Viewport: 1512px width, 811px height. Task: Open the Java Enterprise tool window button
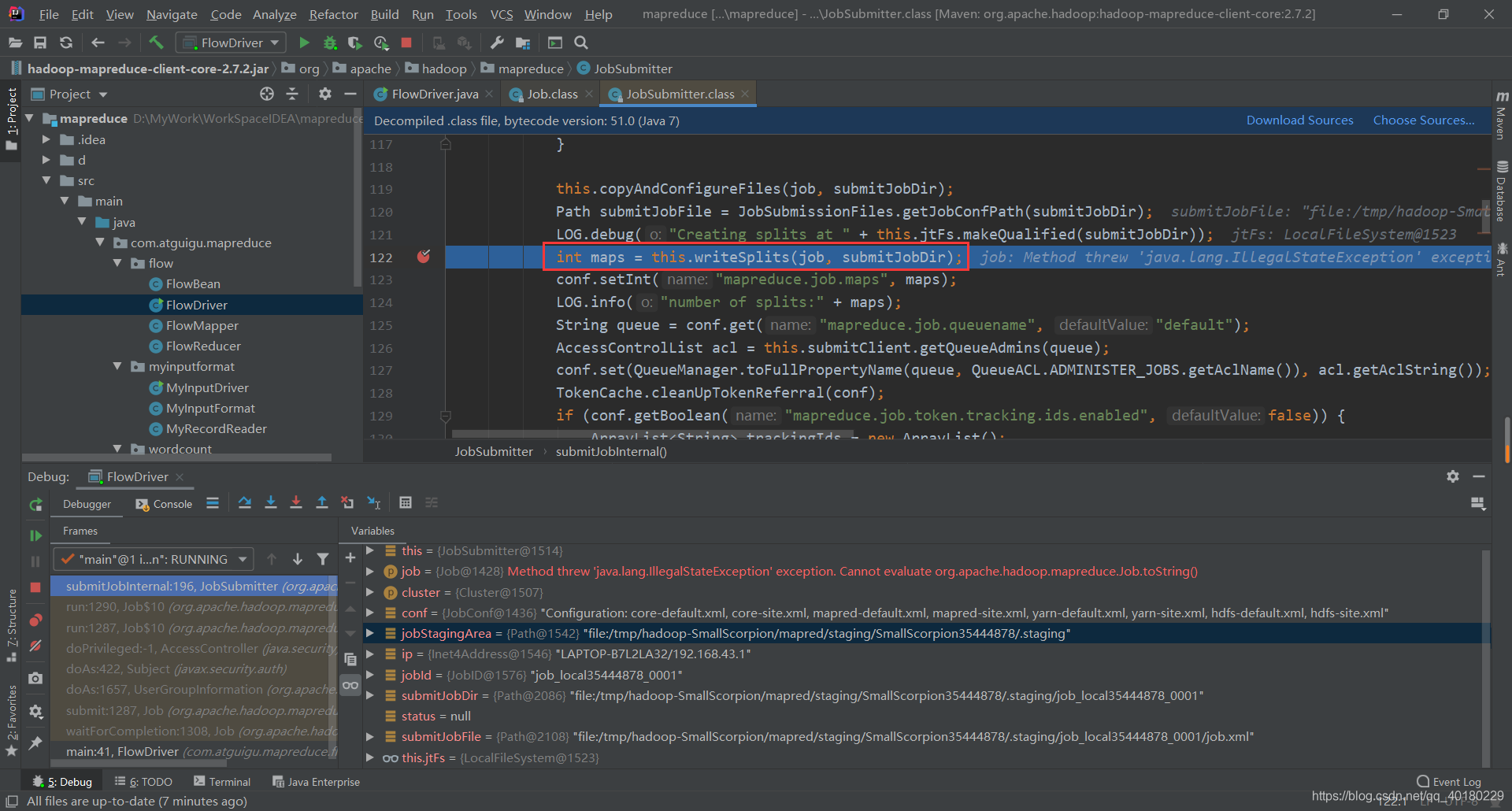pyautogui.click(x=316, y=781)
